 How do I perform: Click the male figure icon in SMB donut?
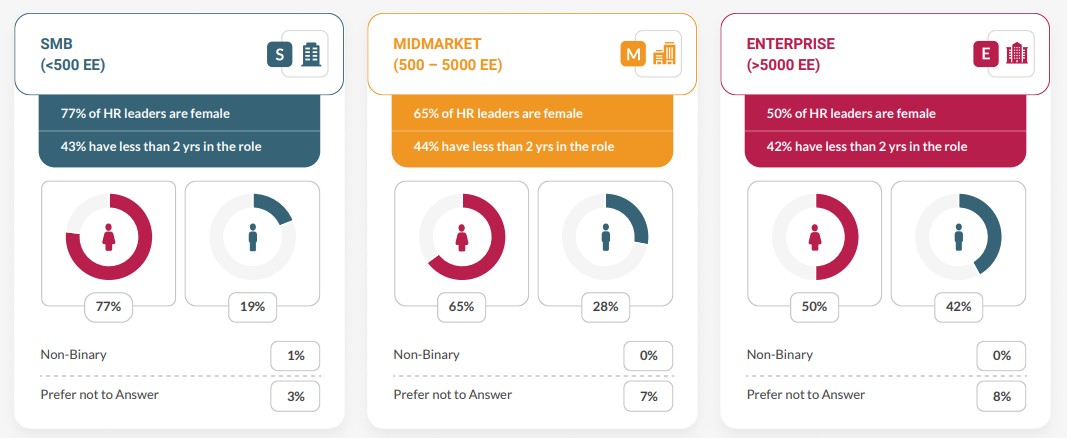click(252, 237)
